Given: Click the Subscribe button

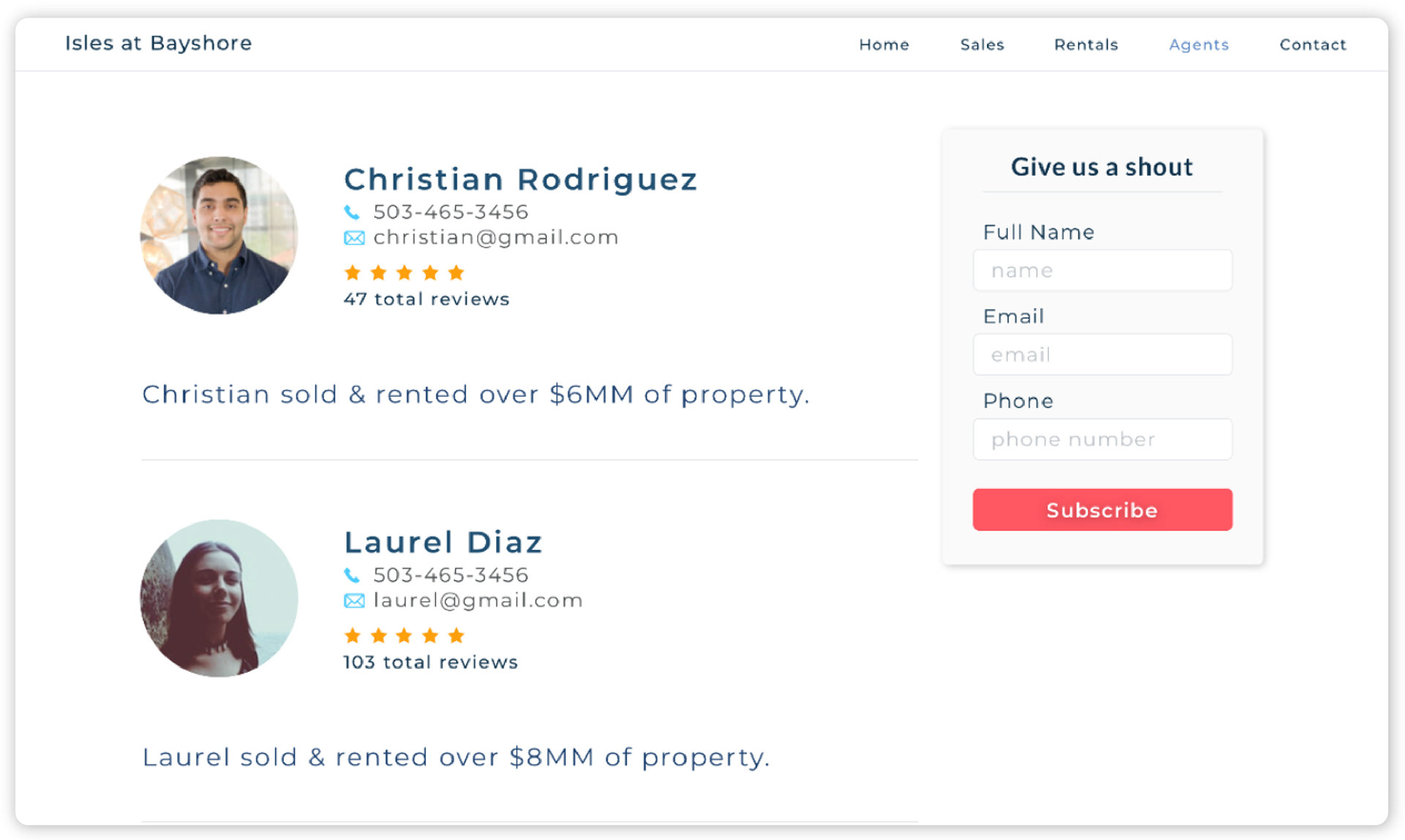Looking at the screenshot, I should pos(1102,510).
